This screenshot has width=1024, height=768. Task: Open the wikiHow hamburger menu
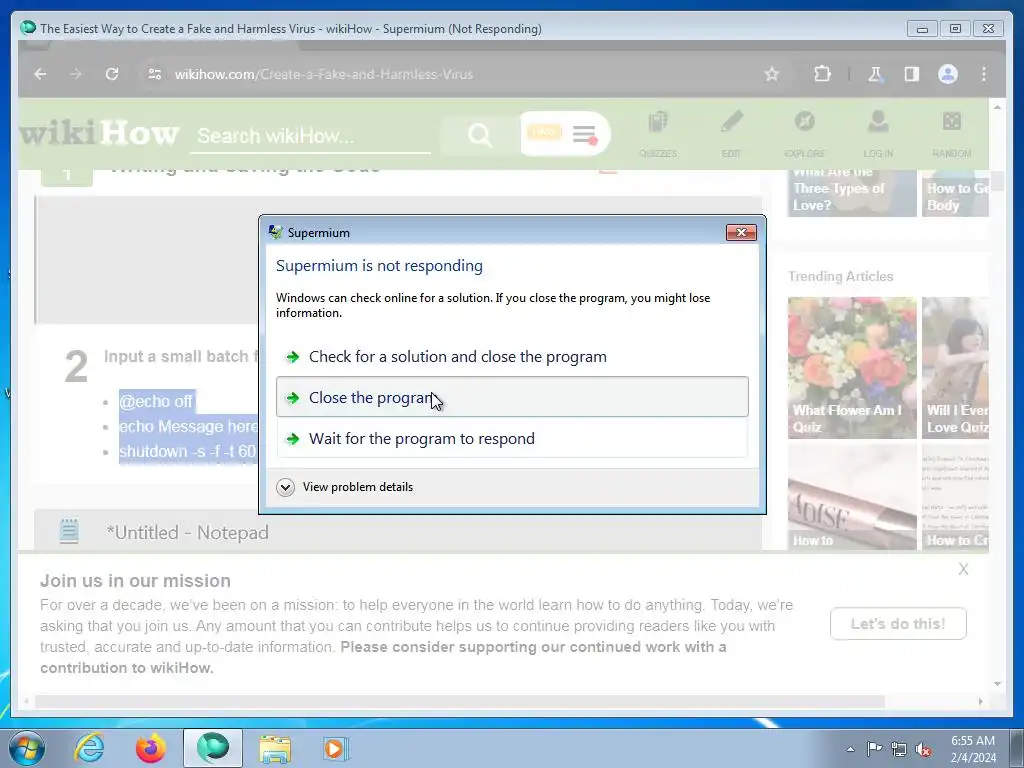tap(584, 135)
